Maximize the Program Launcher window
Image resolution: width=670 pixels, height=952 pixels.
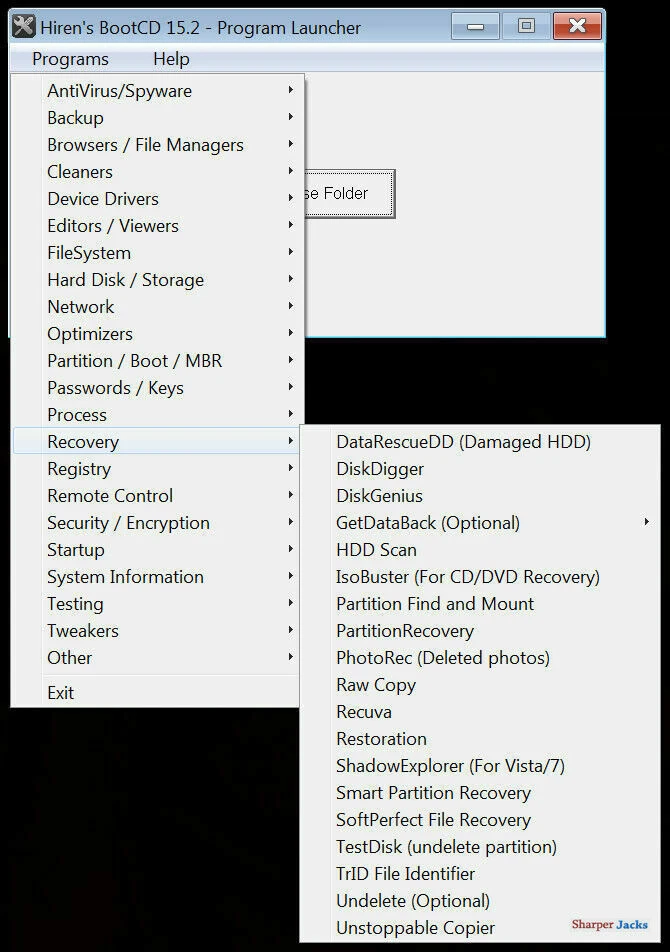[526, 26]
